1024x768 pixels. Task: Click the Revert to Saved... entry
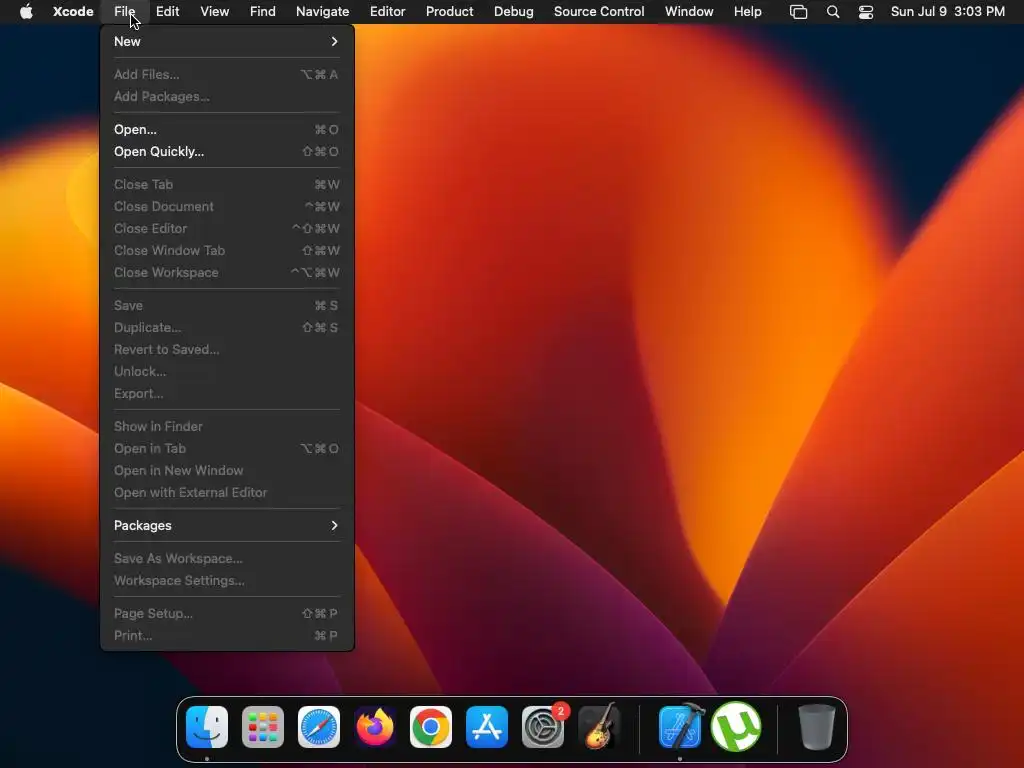click(x=227, y=349)
